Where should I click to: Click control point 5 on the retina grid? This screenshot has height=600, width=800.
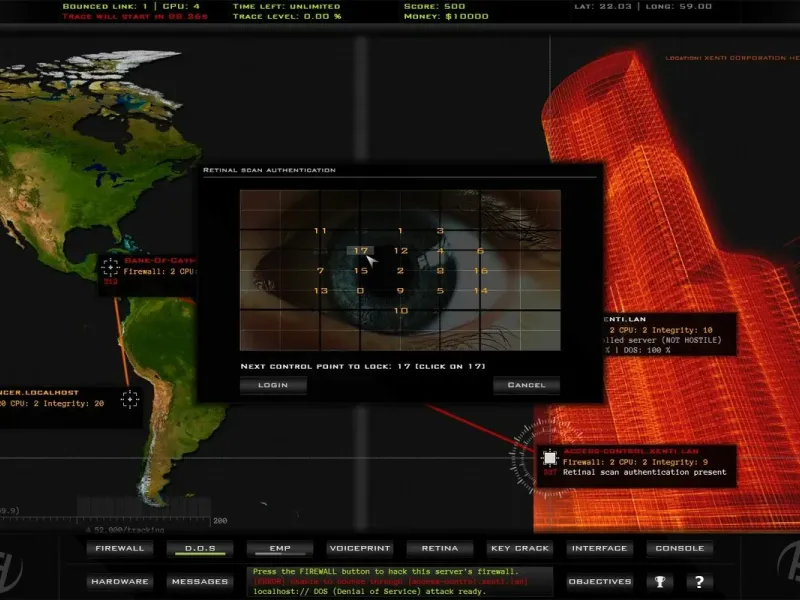point(440,290)
